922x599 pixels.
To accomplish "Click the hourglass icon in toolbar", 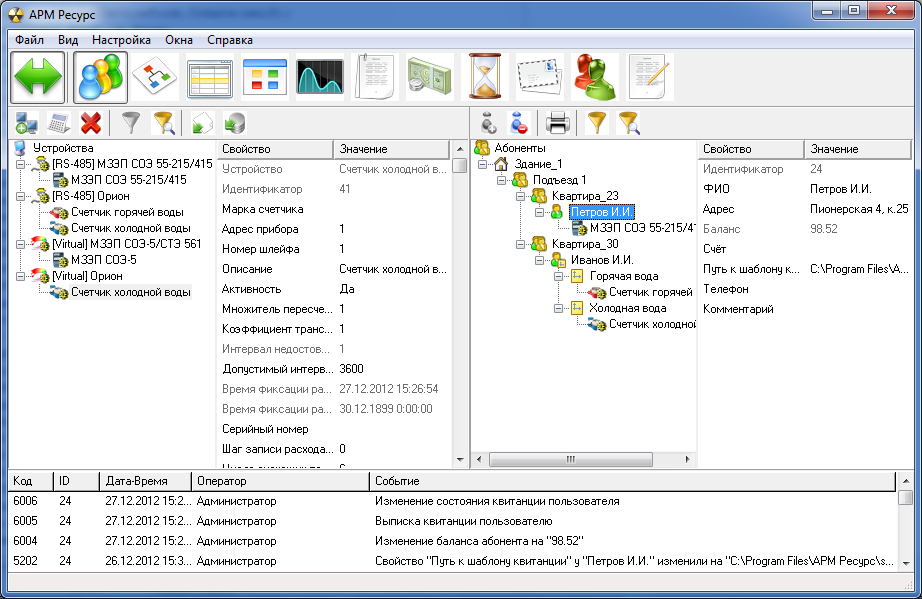I will click(484, 77).
